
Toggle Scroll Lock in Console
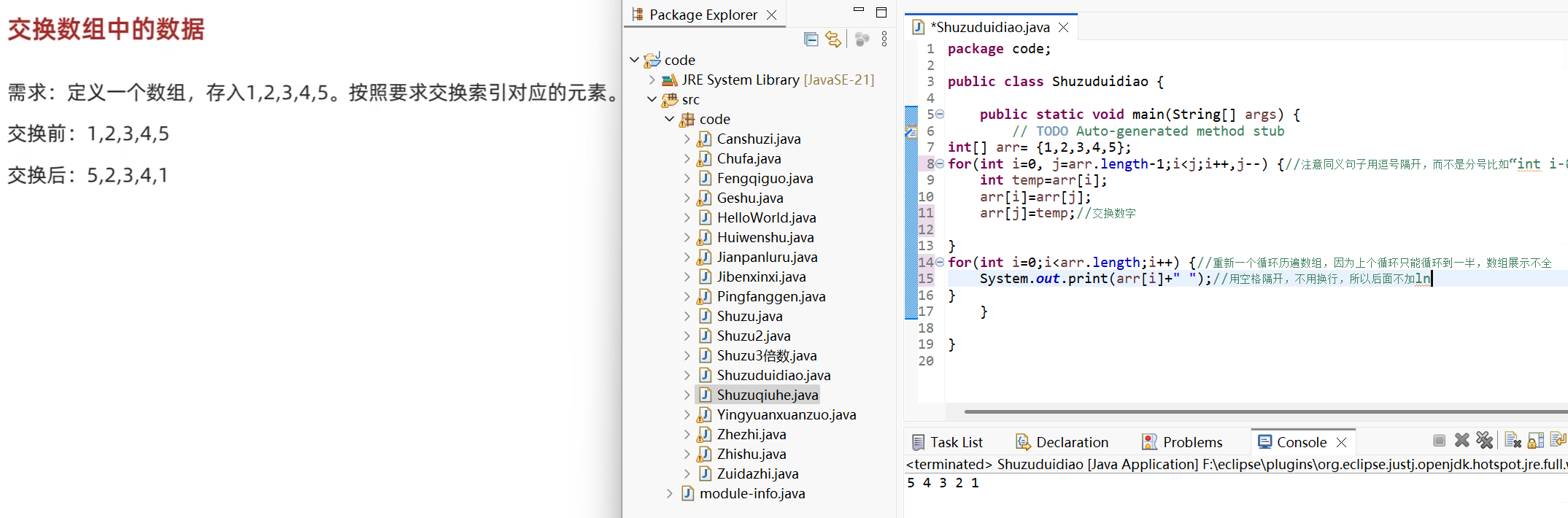click(x=1536, y=440)
